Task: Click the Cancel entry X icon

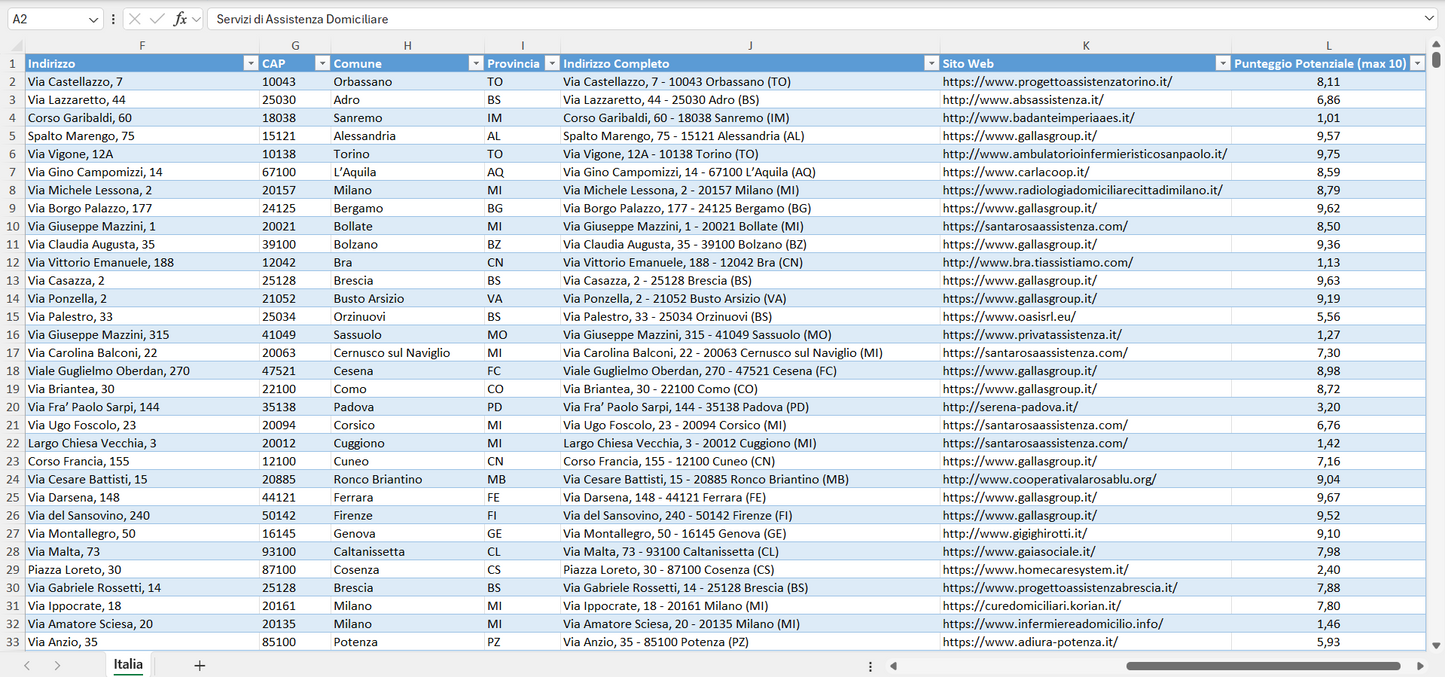Action: pos(135,19)
